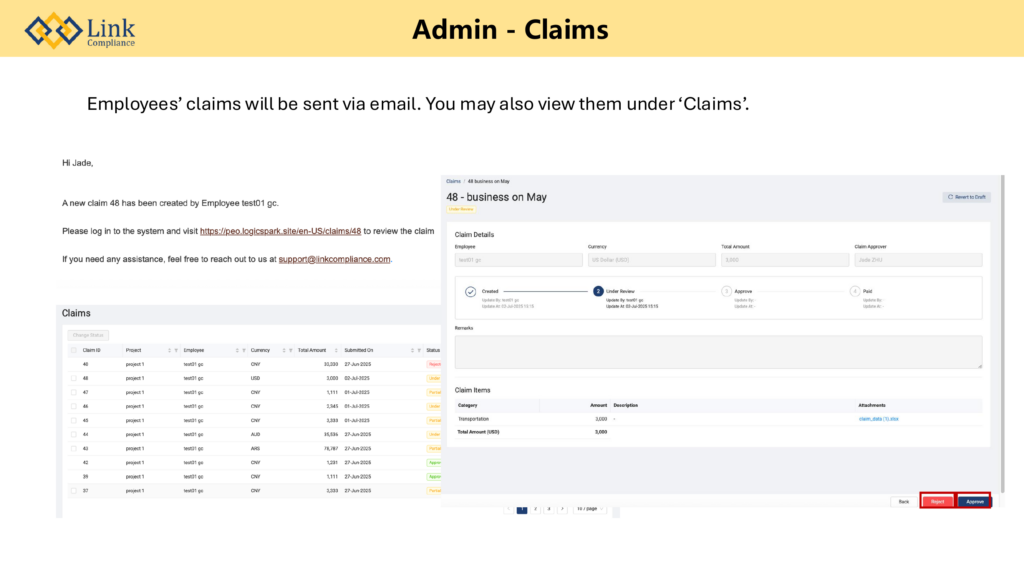Click the Employee column filter icon
The height and width of the screenshot is (576, 1024).
pyautogui.click(x=244, y=351)
